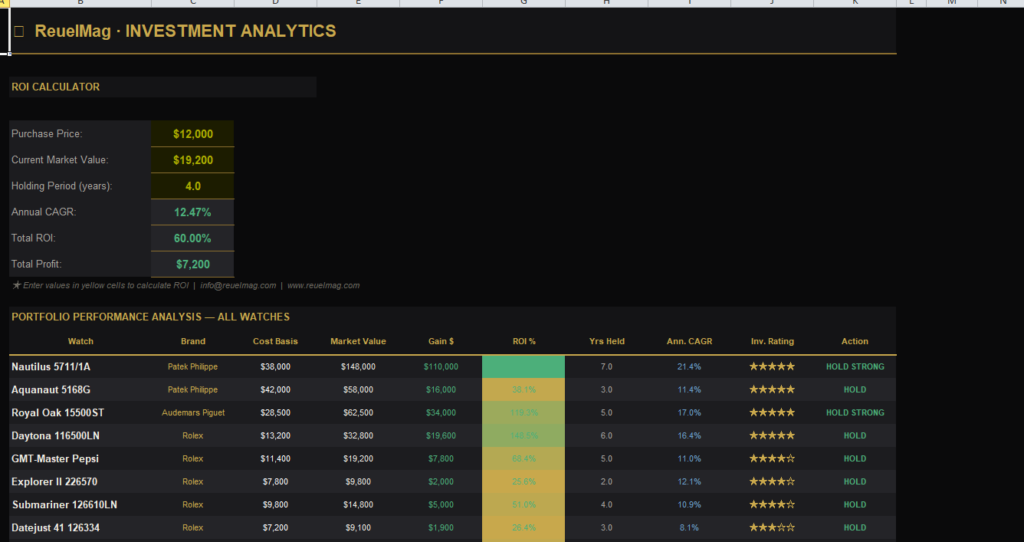Image resolution: width=1024 pixels, height=542 pixels.
Task: Select the Submariner $5,000 gain cell
Action: [441, 505]
